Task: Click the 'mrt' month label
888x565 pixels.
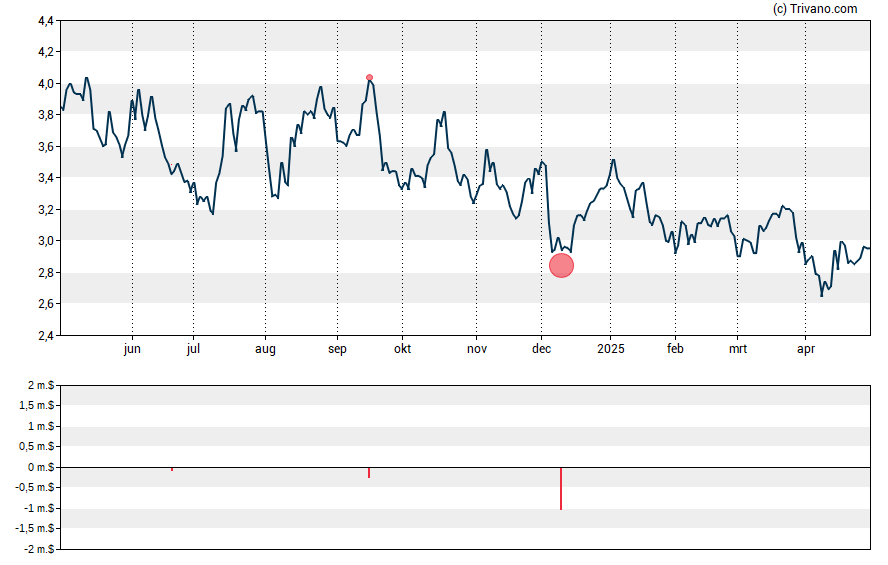Action: 737,349
